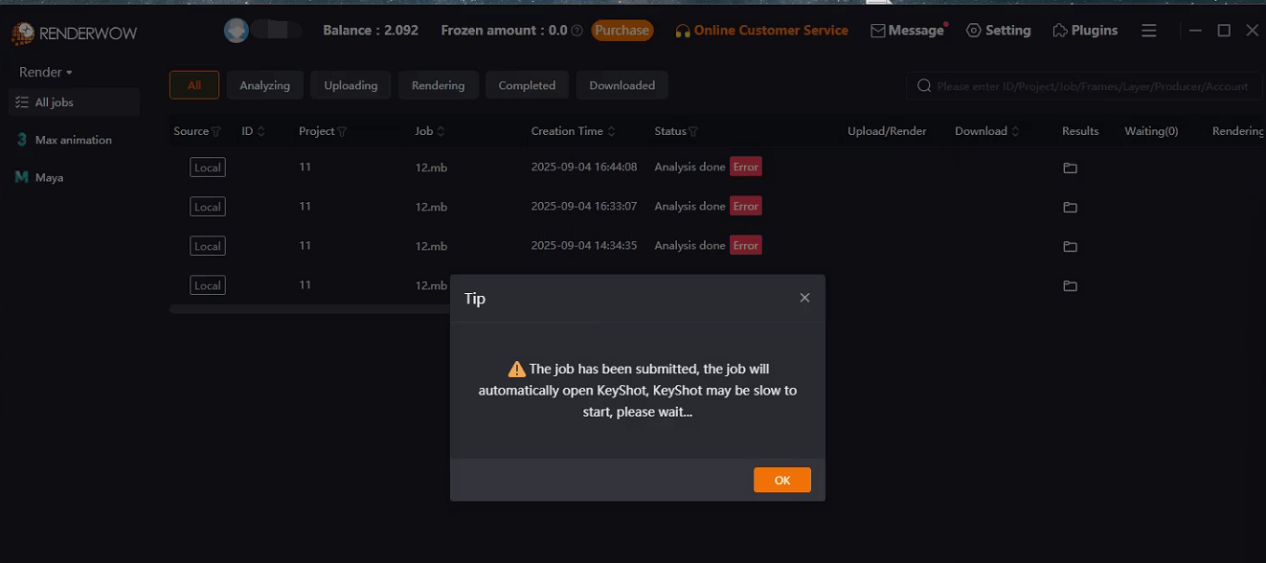This screenshot has width=1266, height=563.
Task: Click the Results column header
Action: 1080,131
